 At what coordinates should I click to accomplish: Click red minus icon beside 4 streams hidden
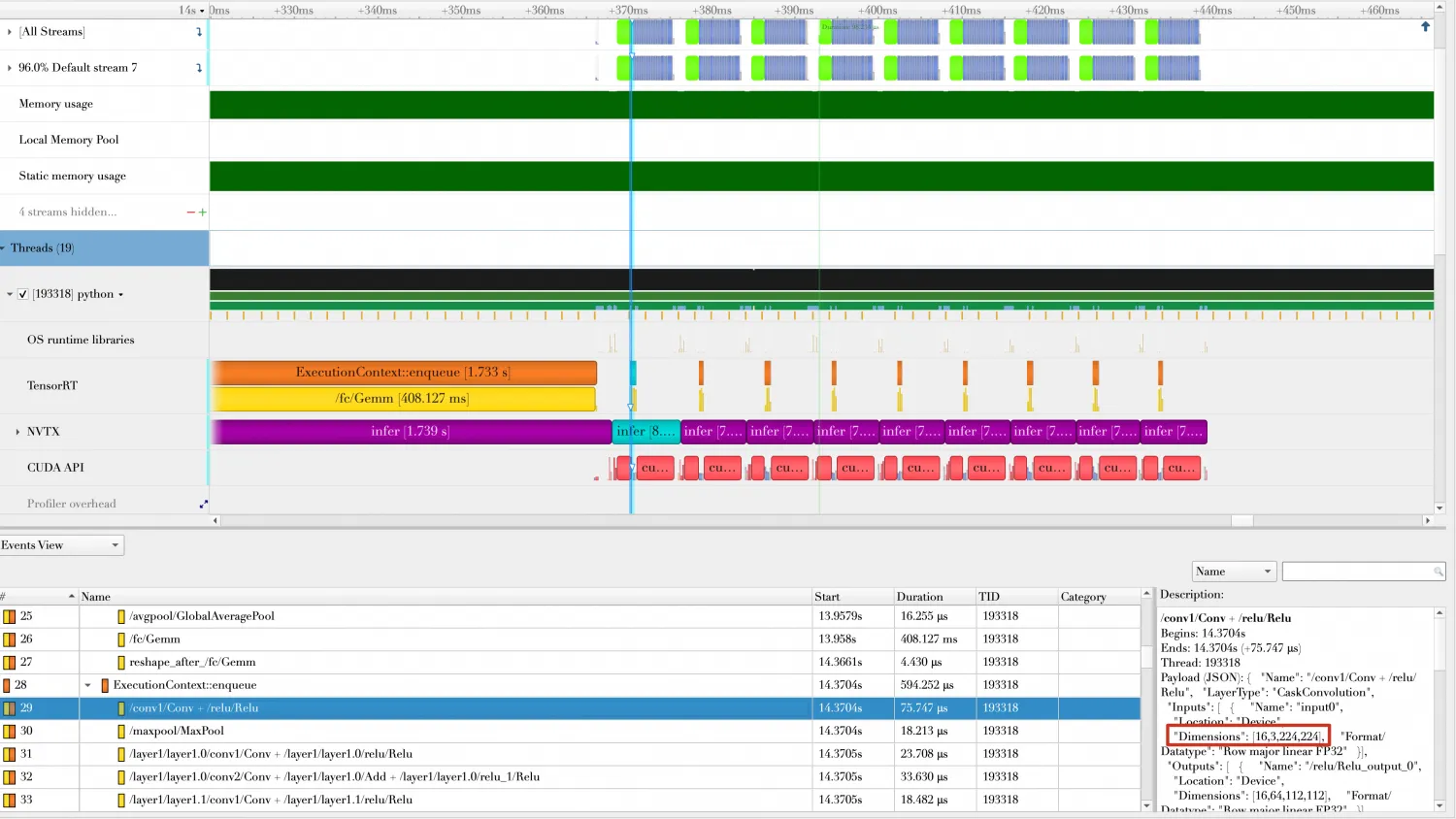pyautogui.click(x=191, y=212)
